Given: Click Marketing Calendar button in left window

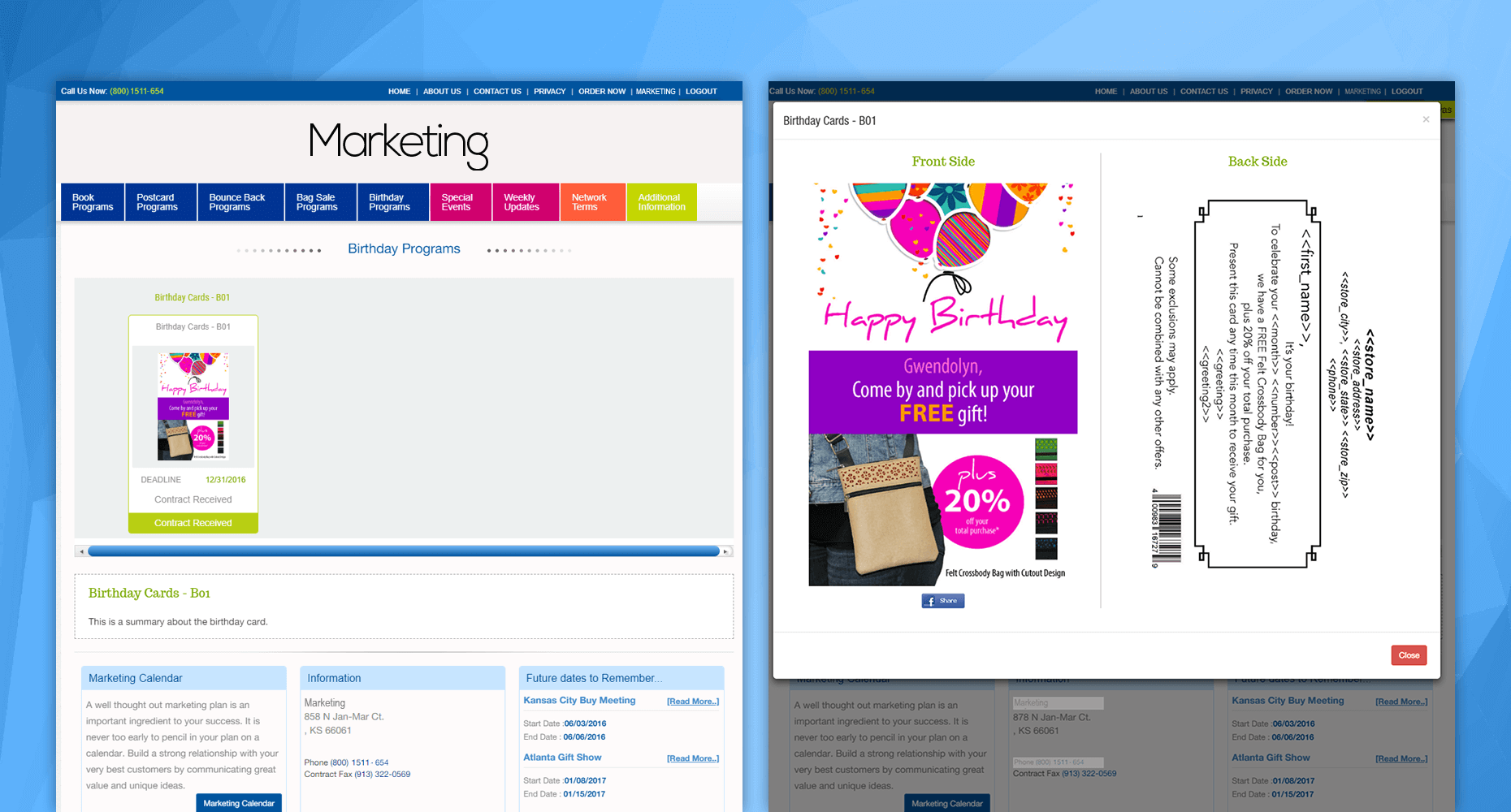Looking at the screenshot, I should tap(239, 803).
